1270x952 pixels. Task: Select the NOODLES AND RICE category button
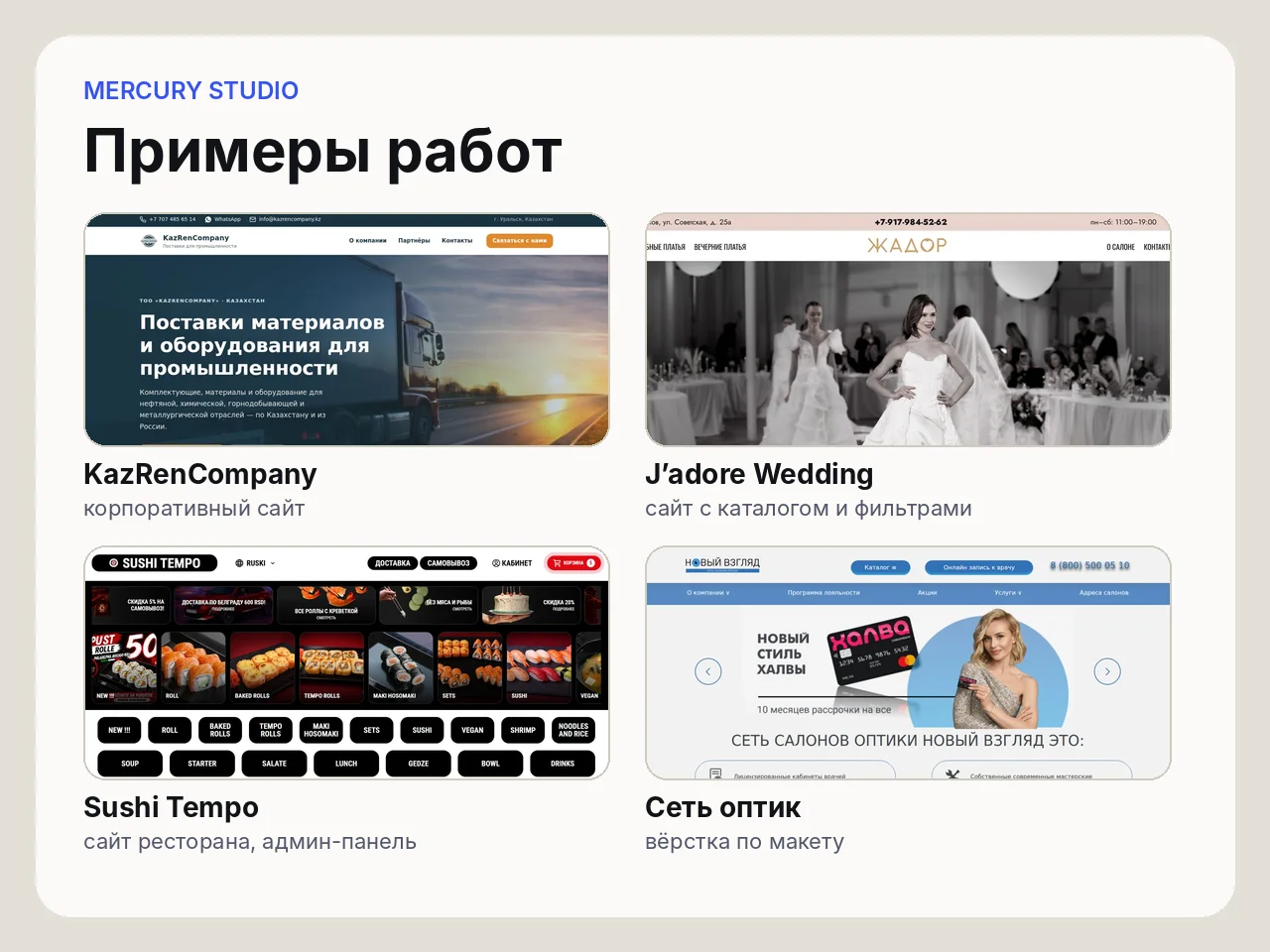tap(573, 730)
